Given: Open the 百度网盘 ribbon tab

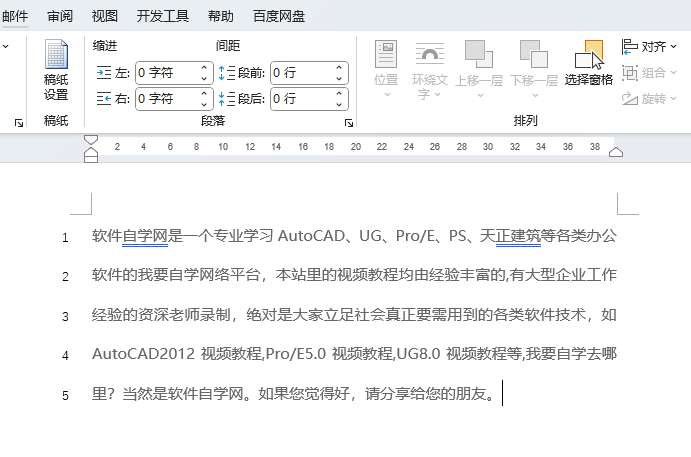Looking at the screenshot, I should (x=279, y=16).
